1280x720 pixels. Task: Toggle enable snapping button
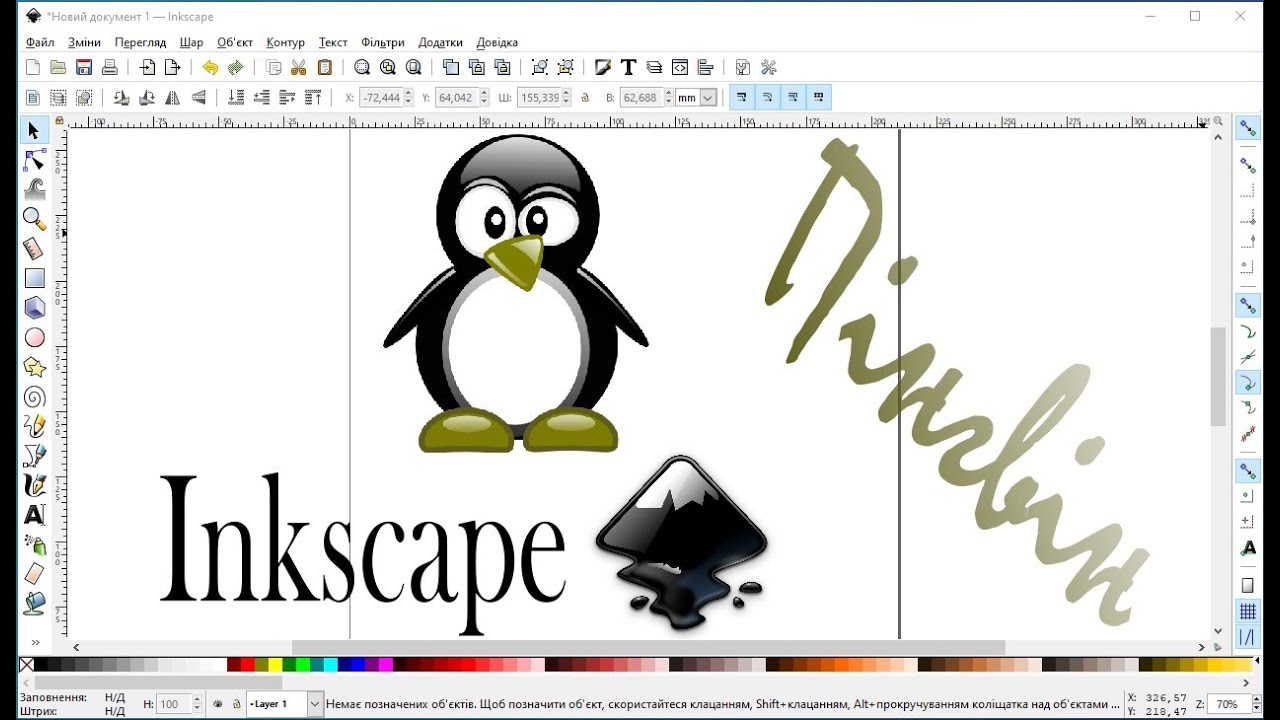[1248, 128]
